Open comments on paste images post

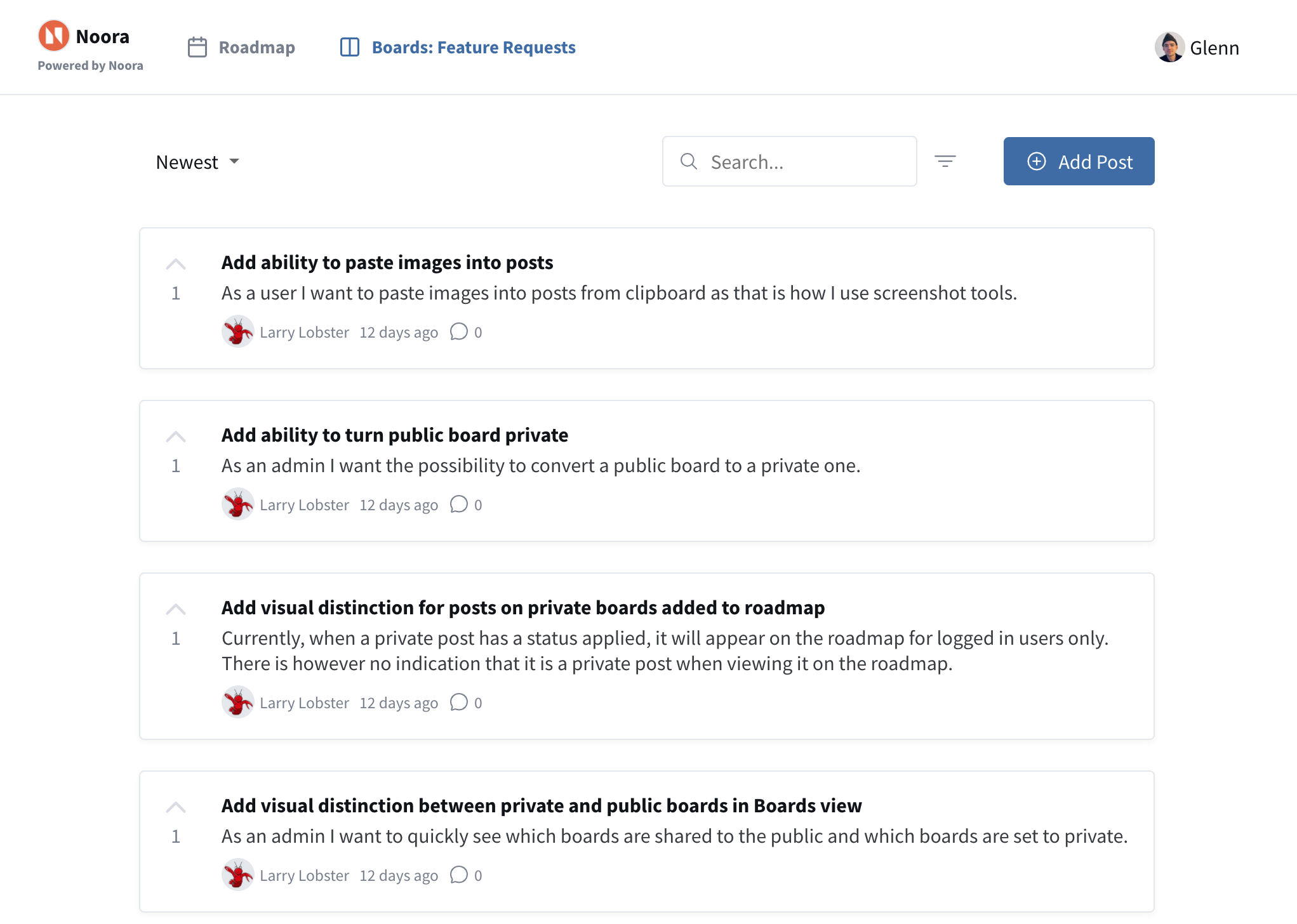pos(459,332)
